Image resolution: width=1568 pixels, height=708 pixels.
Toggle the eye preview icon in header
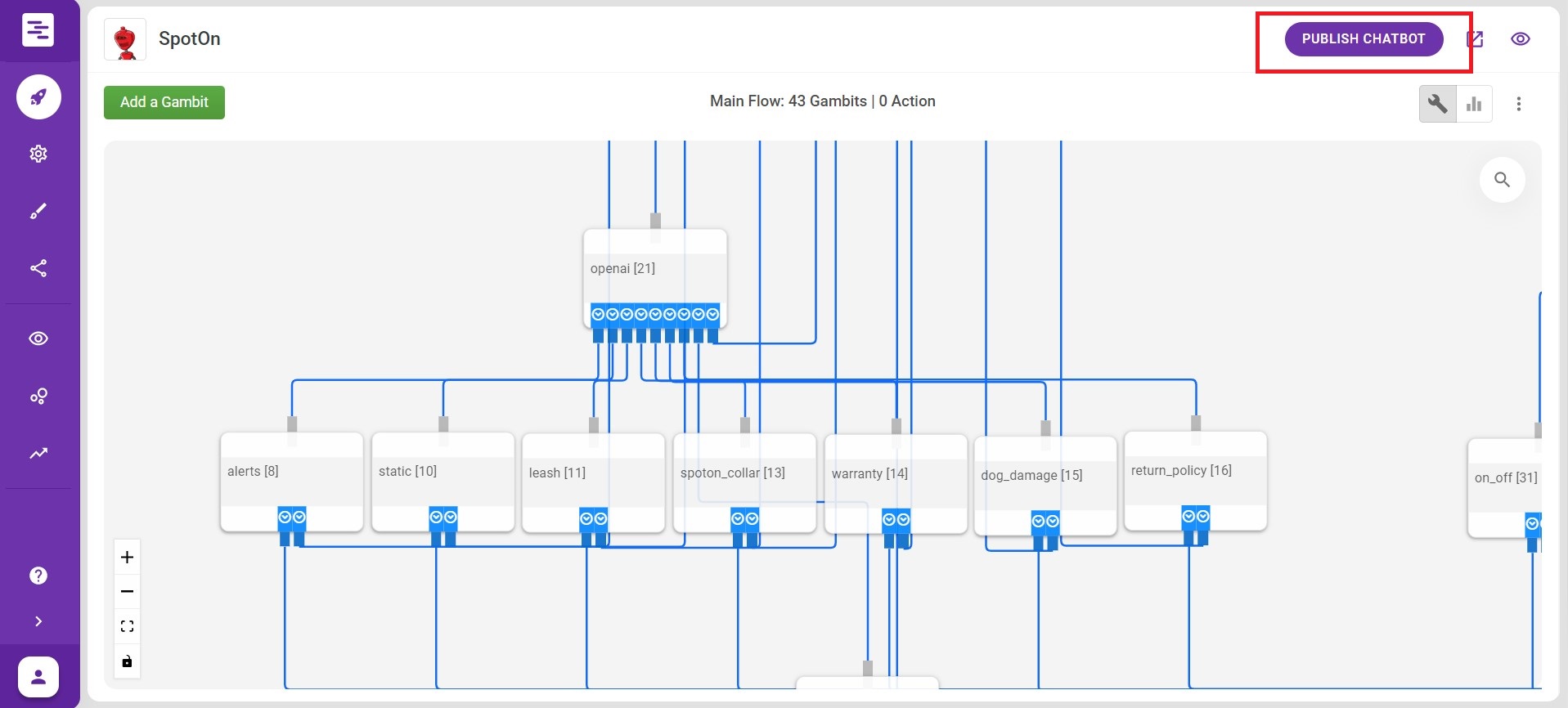[x=1521, y=39]
